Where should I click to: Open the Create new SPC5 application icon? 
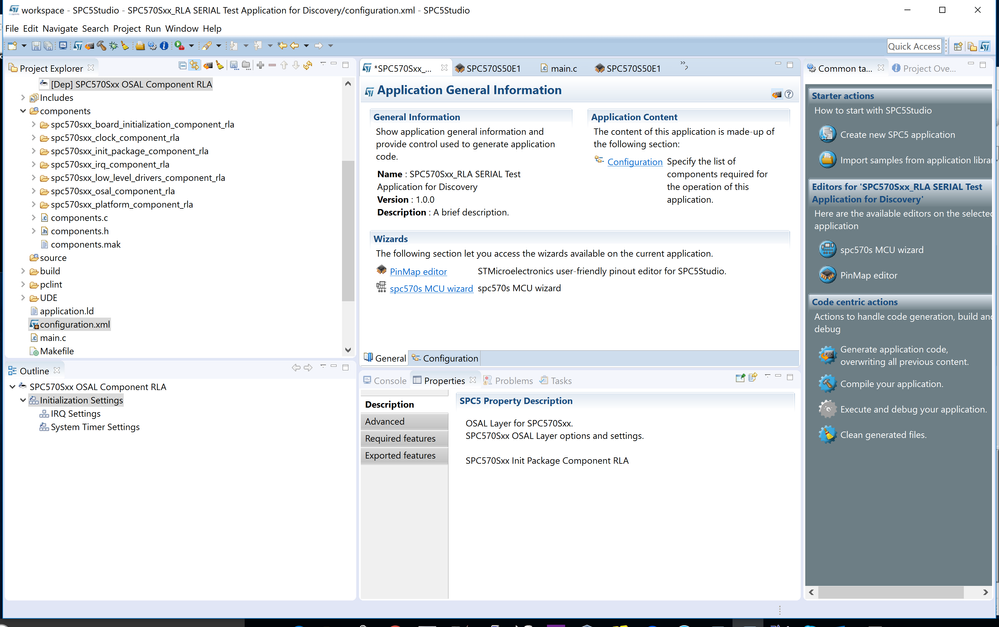point(827,134)
